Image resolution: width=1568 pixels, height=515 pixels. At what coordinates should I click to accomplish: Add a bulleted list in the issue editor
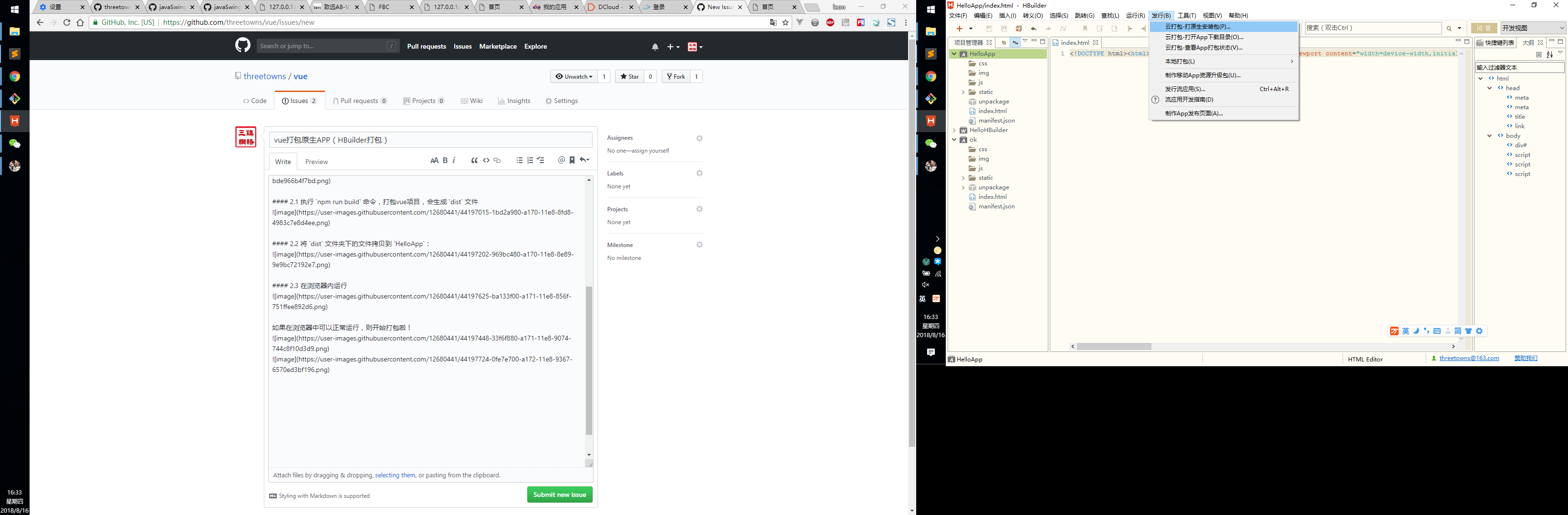point(519,160)
